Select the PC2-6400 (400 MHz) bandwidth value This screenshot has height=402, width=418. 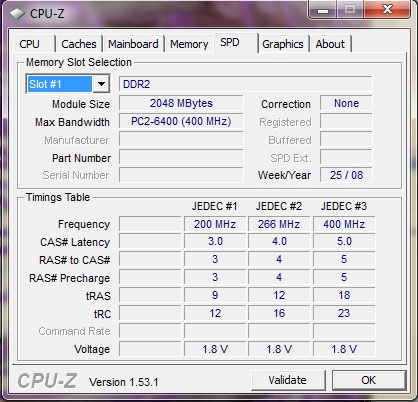click(181, 121)
